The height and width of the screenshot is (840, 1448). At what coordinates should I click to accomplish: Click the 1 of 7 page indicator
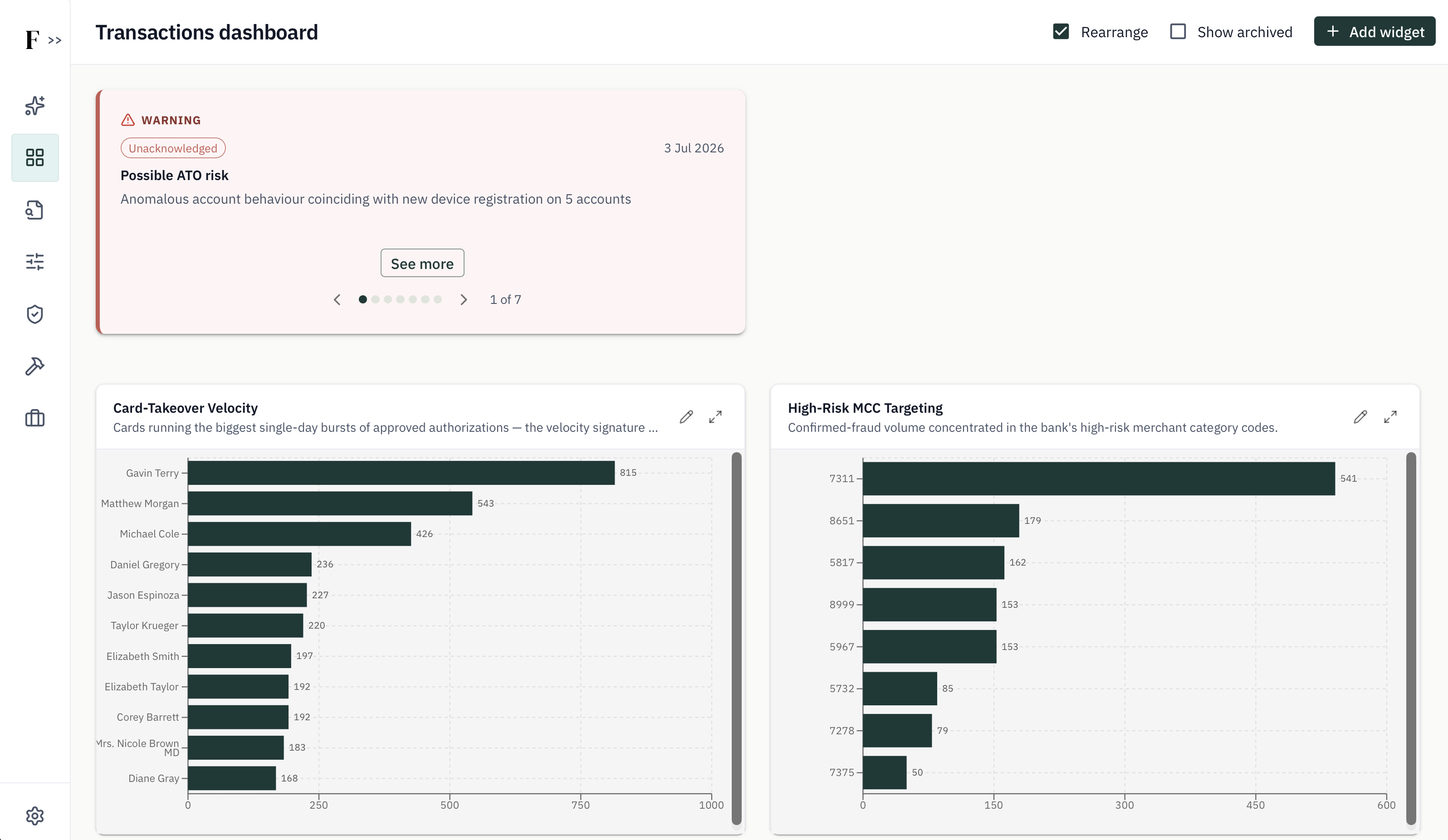tap(506, 299)
